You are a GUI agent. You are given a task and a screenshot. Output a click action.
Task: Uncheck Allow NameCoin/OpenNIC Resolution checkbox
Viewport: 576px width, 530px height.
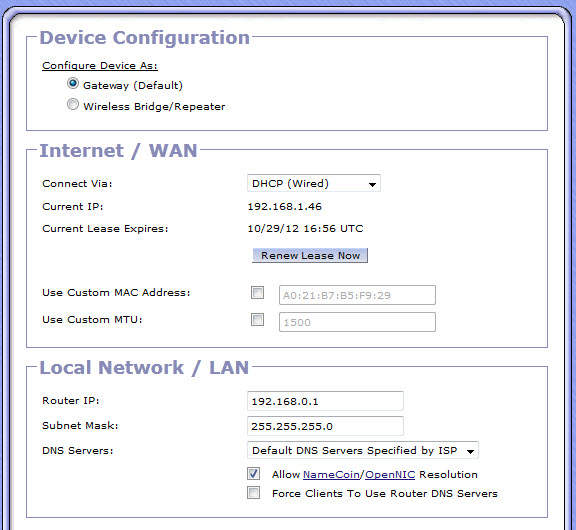253,474
